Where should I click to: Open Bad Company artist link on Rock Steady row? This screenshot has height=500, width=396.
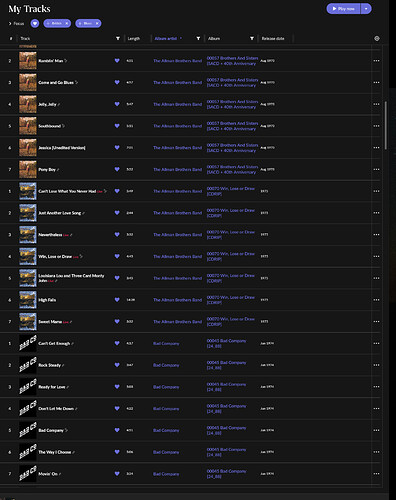point(166,365)
